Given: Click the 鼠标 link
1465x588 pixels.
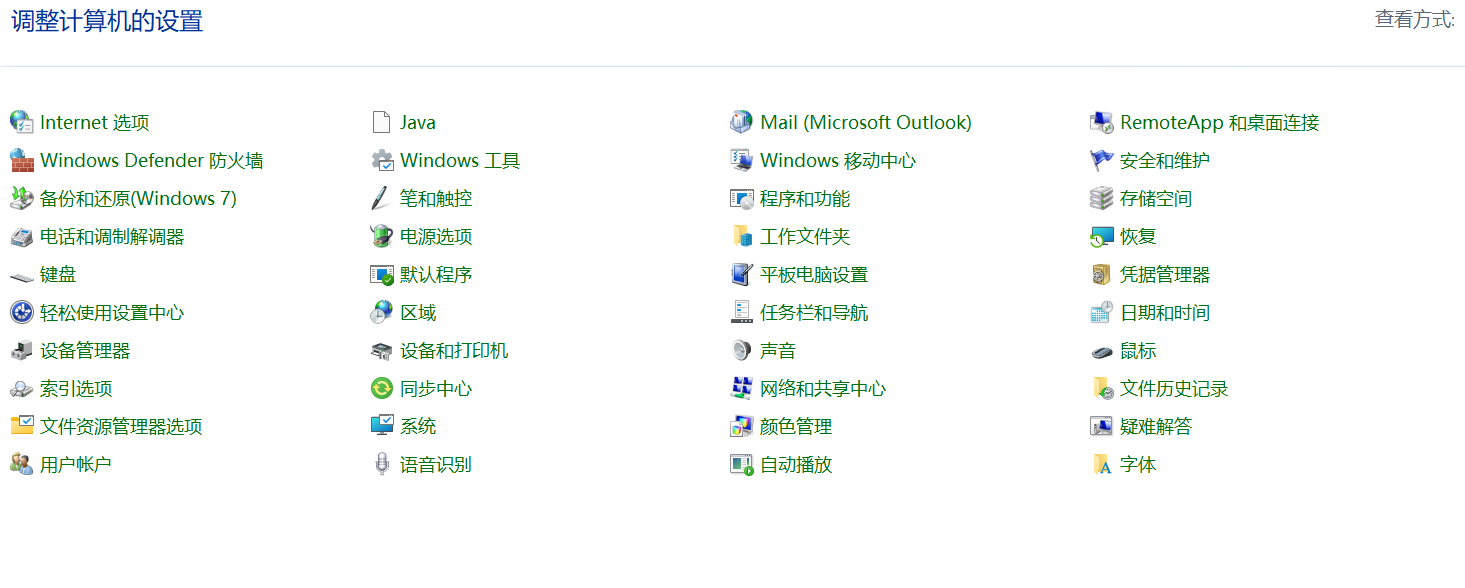Looking at the screenshot, I should [x=1138, y=350].
